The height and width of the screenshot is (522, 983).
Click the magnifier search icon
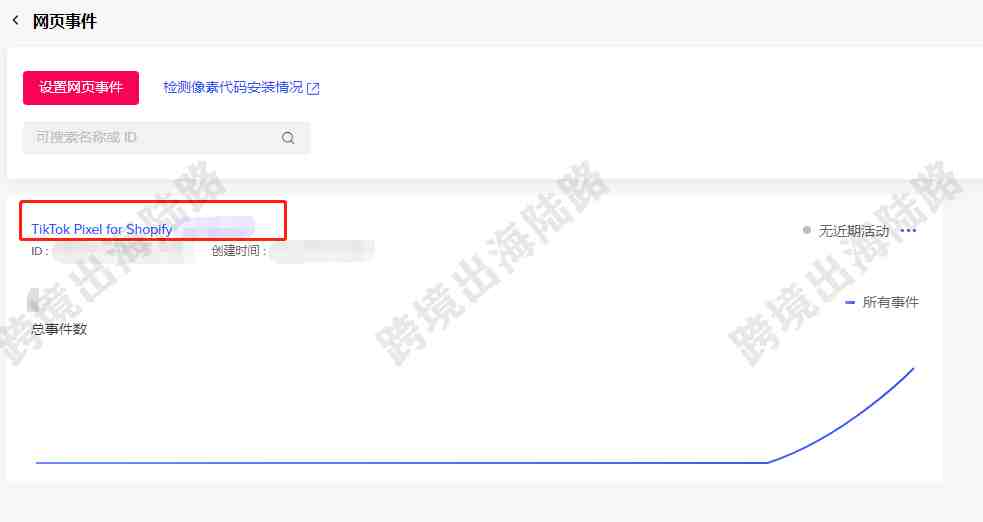288,137
